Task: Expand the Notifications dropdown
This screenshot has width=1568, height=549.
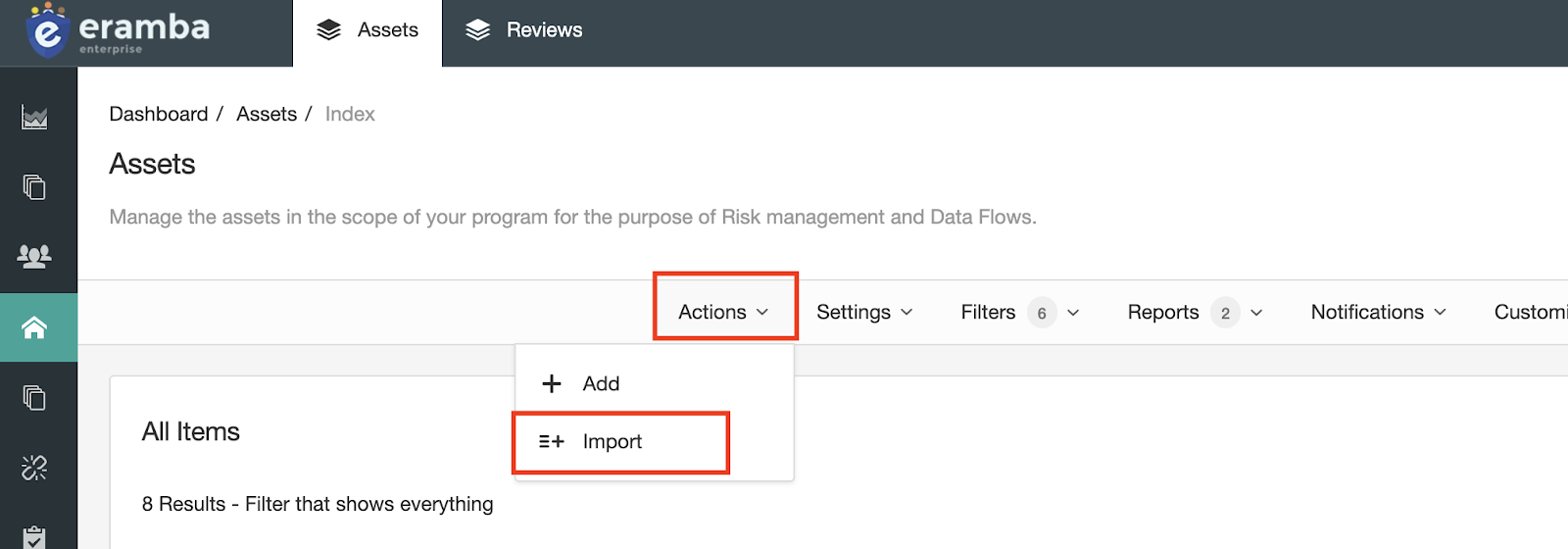Action: (1378, 312)
